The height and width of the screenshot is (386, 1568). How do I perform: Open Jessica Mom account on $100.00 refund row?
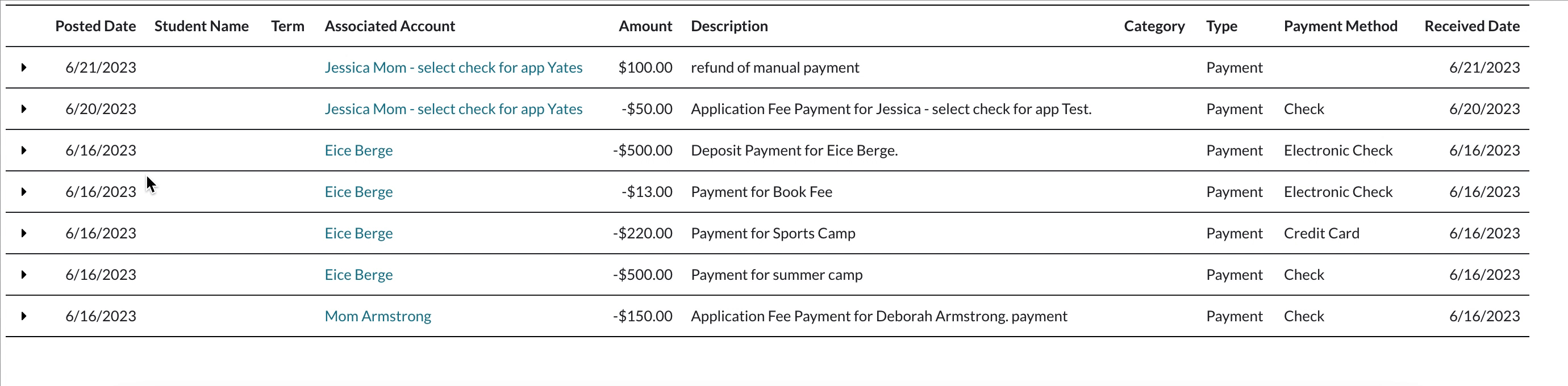(x=453, y=68)
